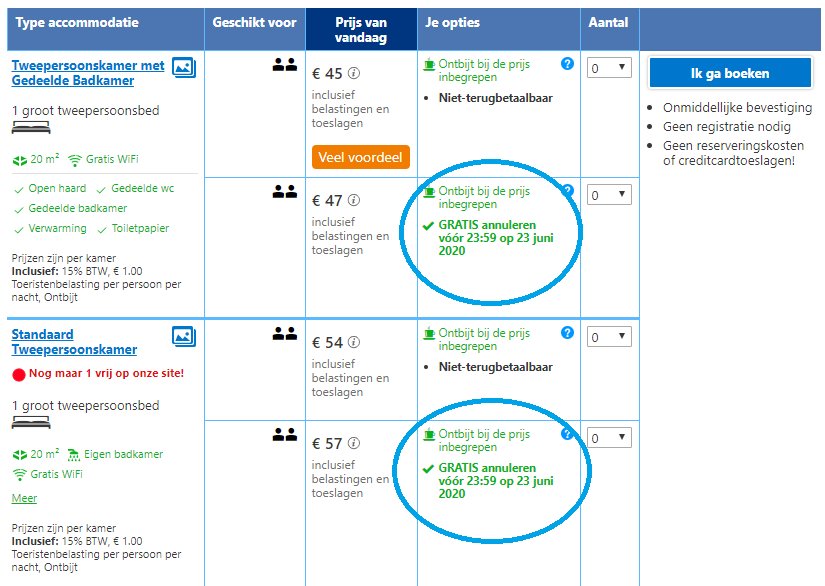
Task: Open photo gallery icon for Standaard Tweepersoonskamer
Action: (184, 336)
